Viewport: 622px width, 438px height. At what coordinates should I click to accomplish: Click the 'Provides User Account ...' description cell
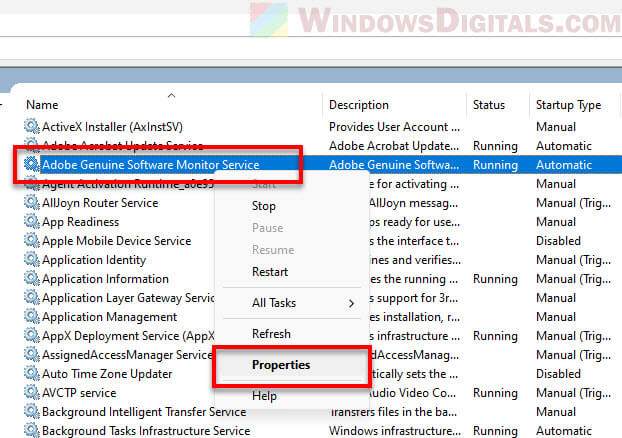click(x=394, y=127)
